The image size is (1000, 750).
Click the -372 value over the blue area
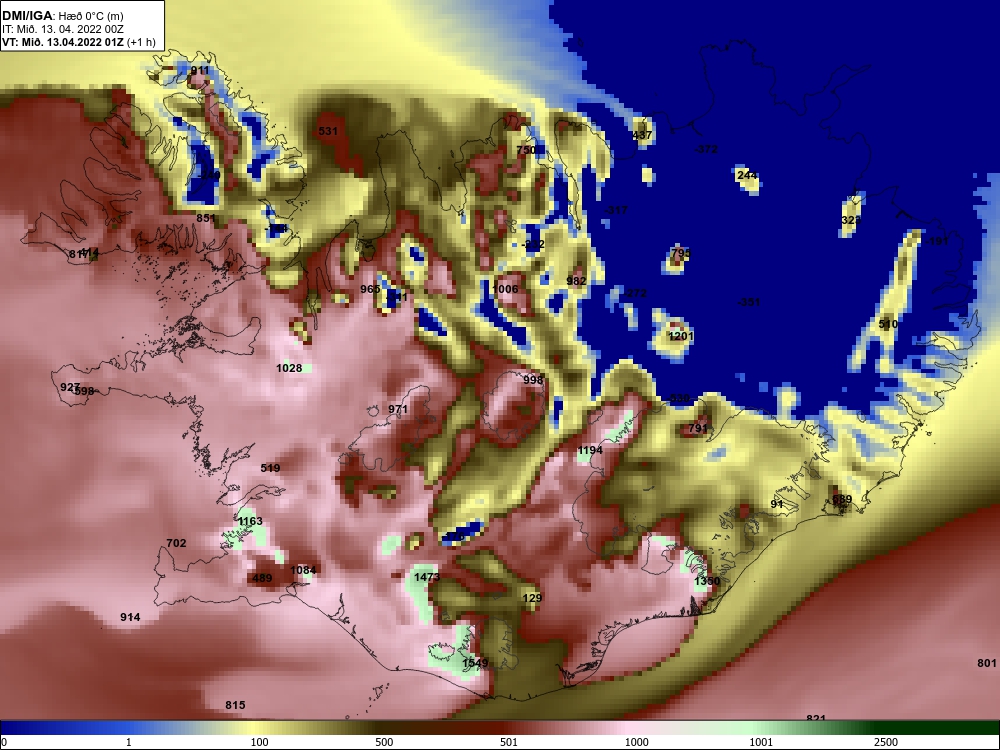click(x=705, y=149)
